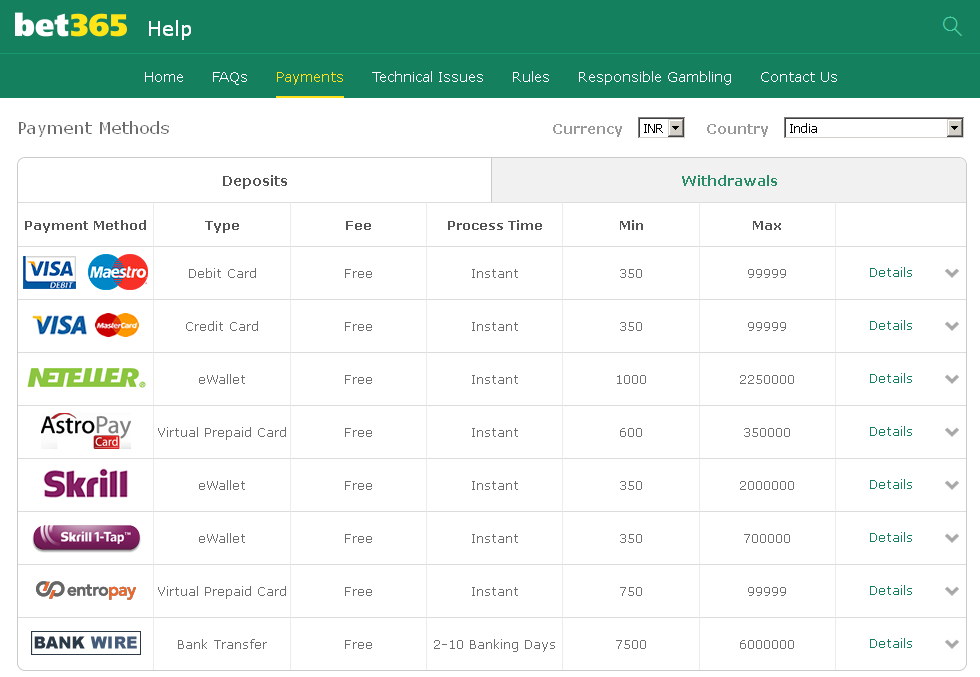Select the Bank Transfer type cell

point(222,644)
